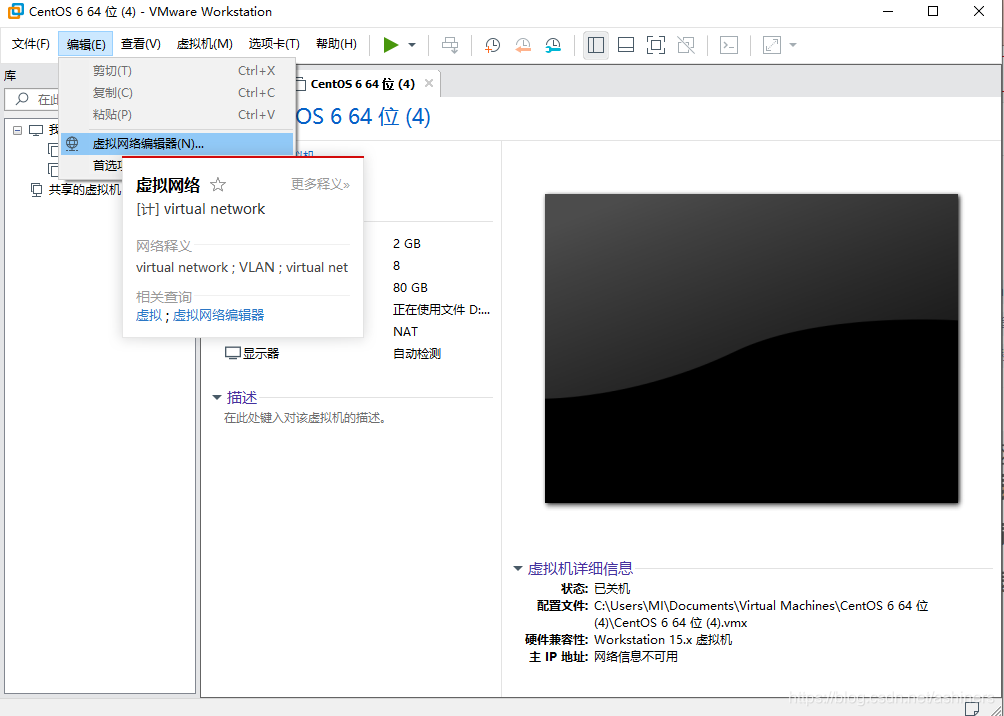Image resolution: width=1004 pixels, height=716 pixels.
Task: Take a snapshot of this virtual machine
Action: click(x=492, y=45)
